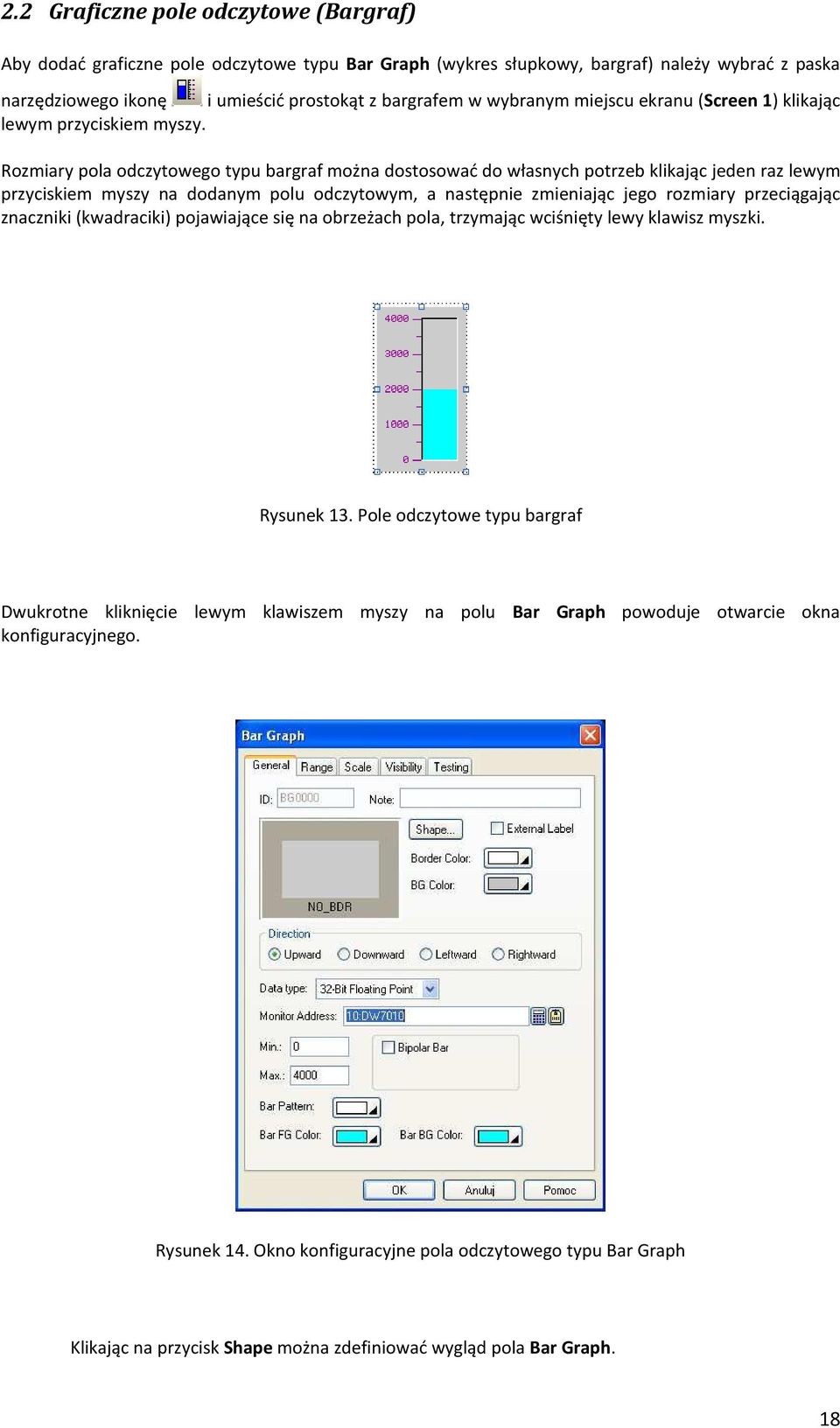Open the Bar BG Color picker
This screenshot has width=840, height=1428.
click(499, 1137)
